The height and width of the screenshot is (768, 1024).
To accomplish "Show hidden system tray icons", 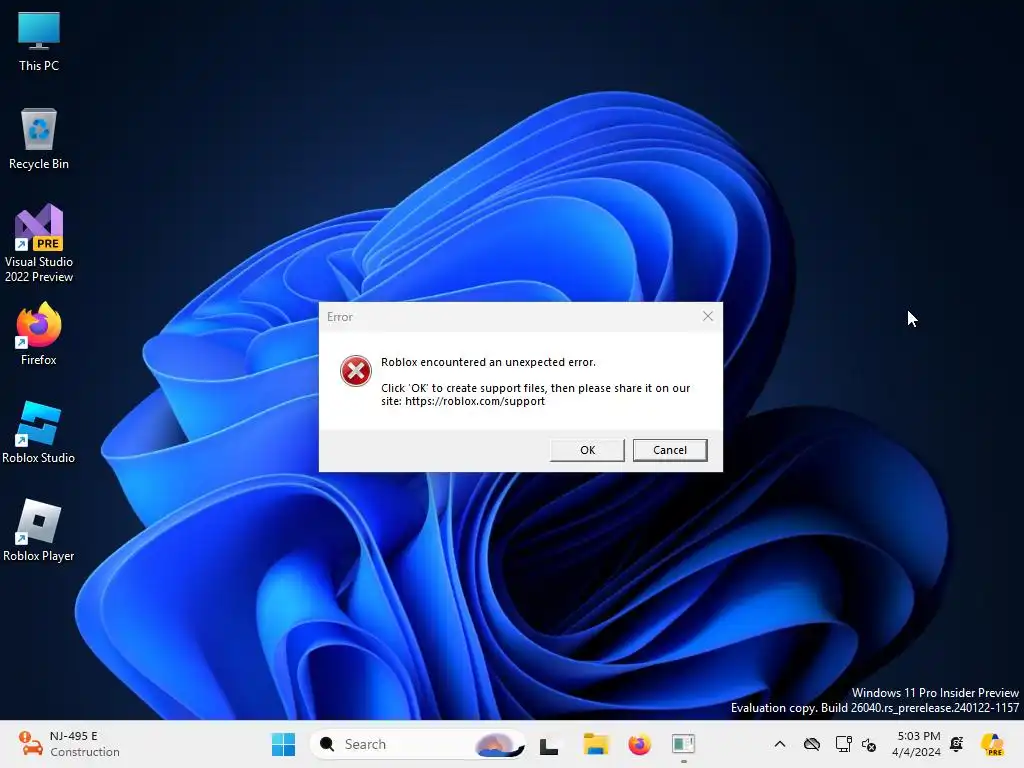I will (x=780, y=744).
